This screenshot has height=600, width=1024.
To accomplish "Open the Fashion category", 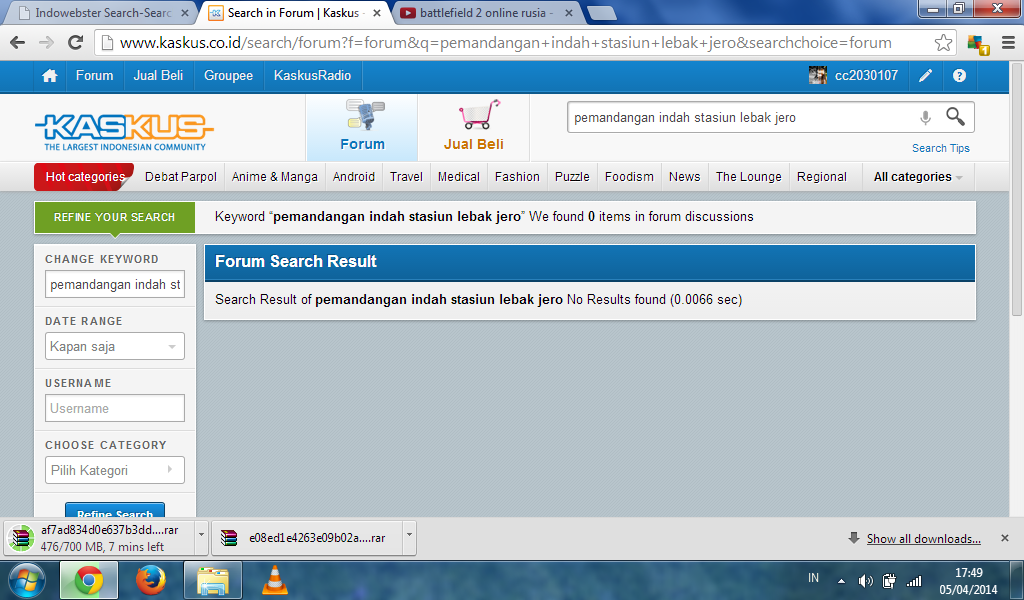I will tap(517, 177).
